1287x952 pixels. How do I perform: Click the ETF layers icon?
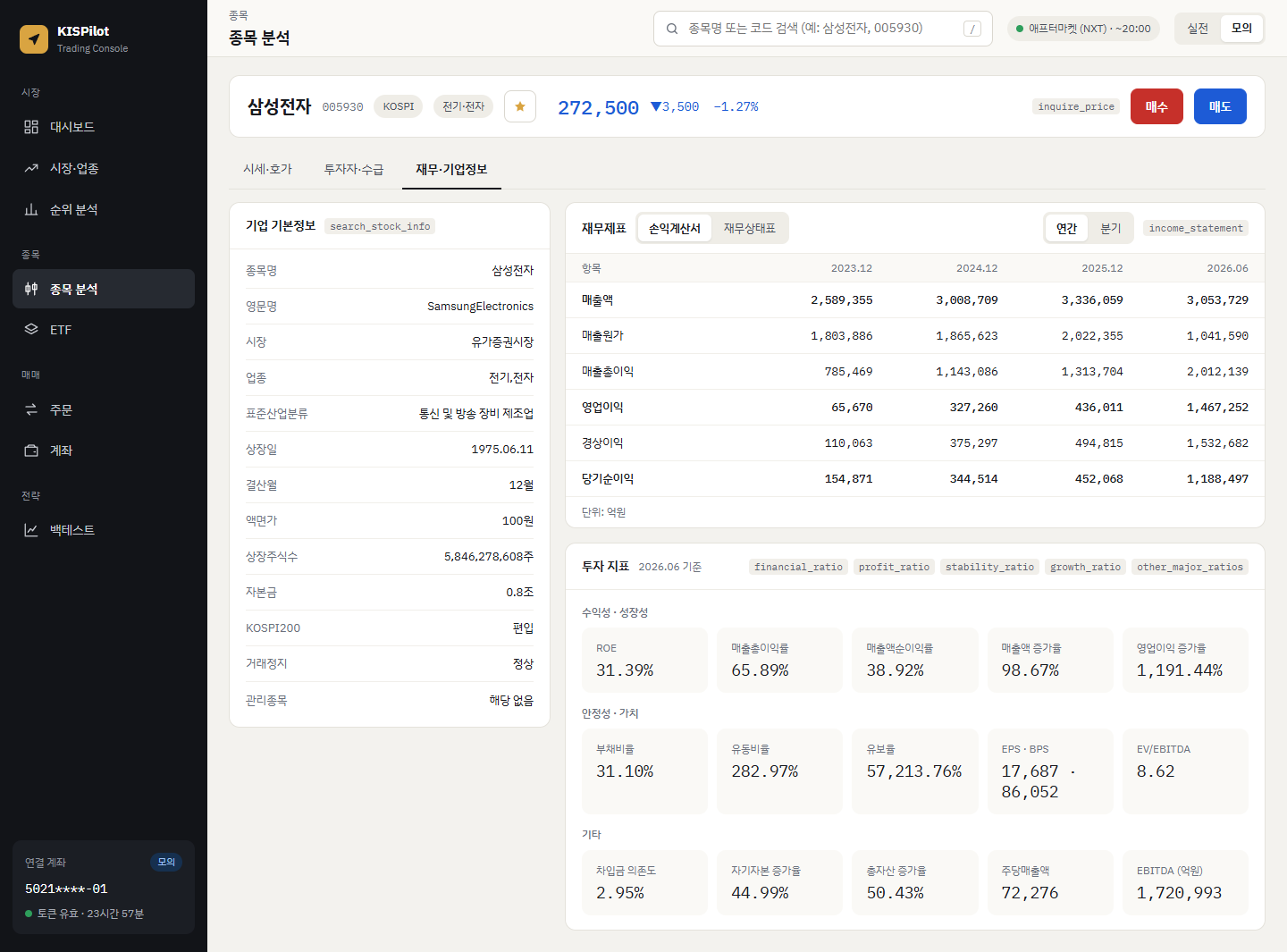coord(31,329)
